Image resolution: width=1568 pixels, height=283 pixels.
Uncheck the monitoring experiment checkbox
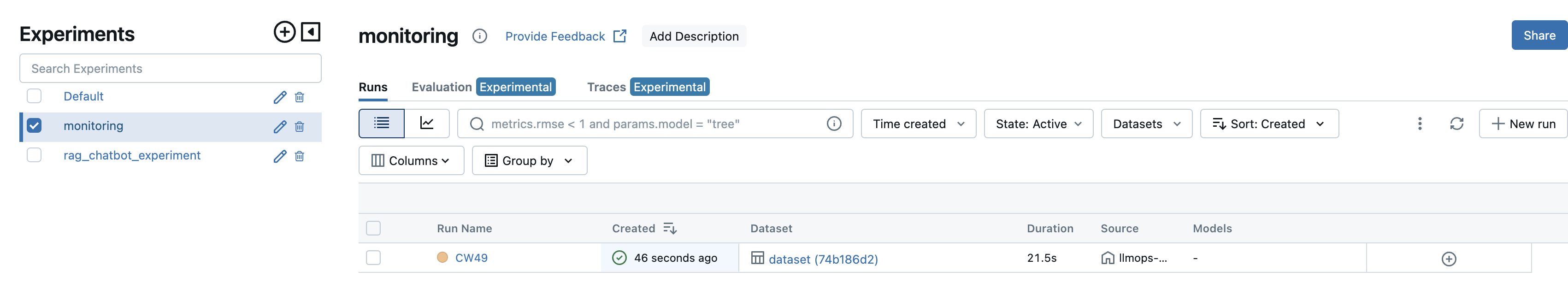point(34,126)
